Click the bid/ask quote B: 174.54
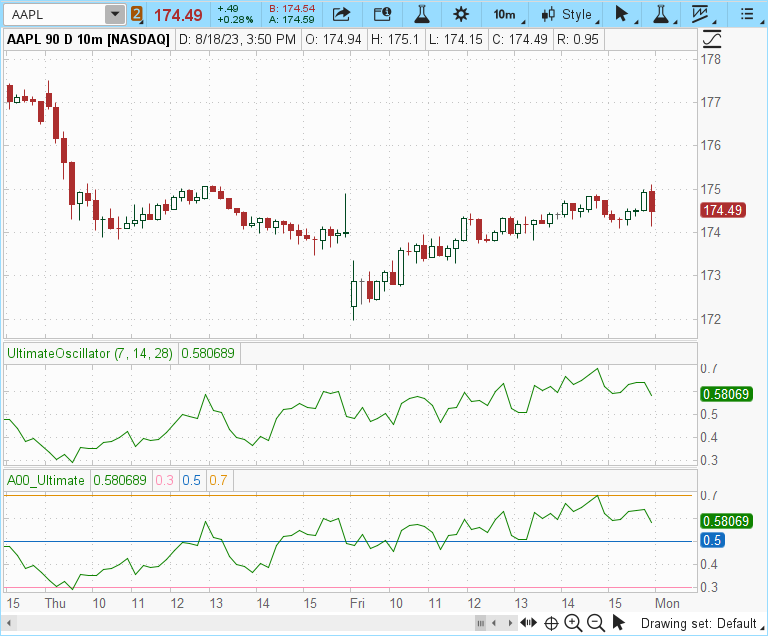 [x=292, y=9]
